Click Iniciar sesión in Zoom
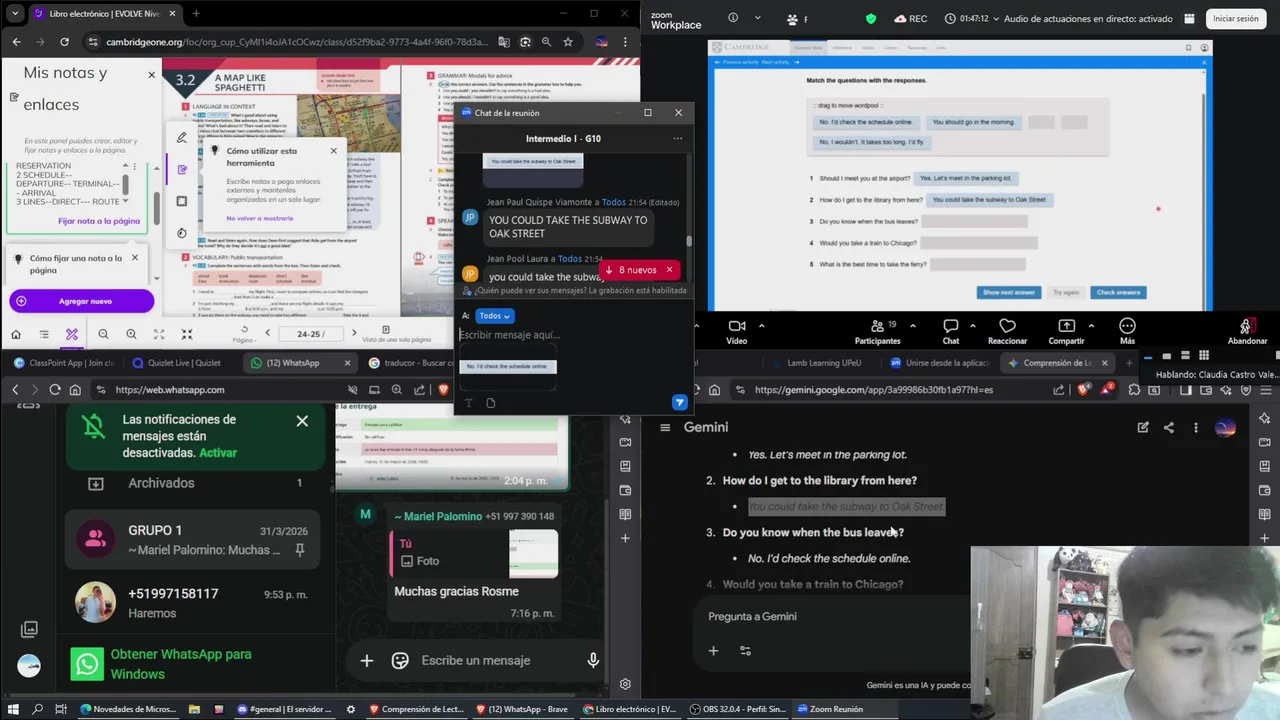 [x=1236, y=18]
